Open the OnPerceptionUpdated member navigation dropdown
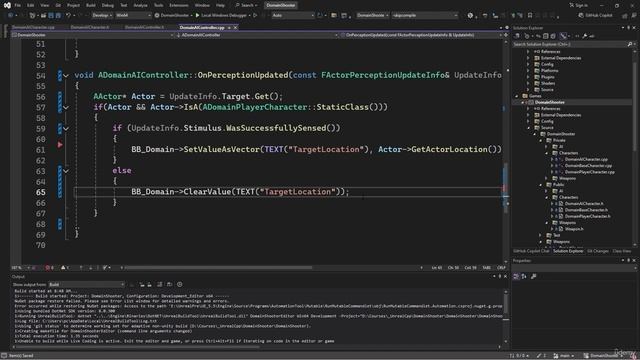This screenshot has height=360, width=640. (422, 35)
